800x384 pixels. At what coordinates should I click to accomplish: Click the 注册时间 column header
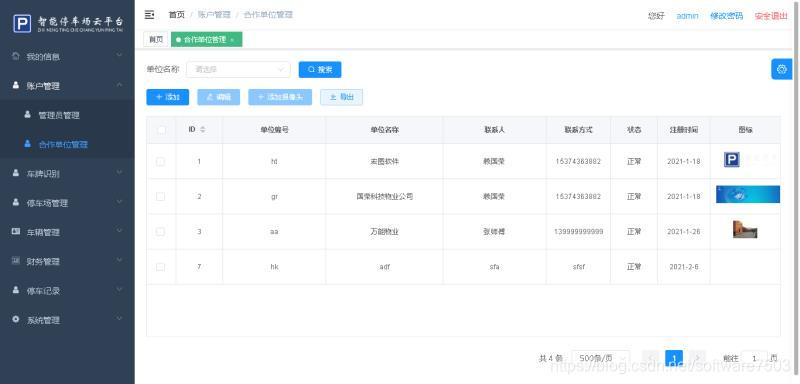684,130
